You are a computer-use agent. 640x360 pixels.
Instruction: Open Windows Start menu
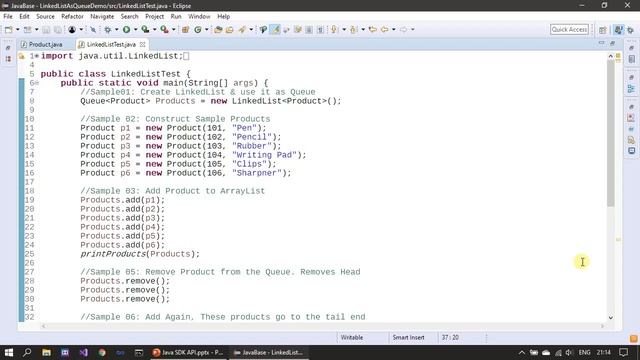[x=9, y=352]
